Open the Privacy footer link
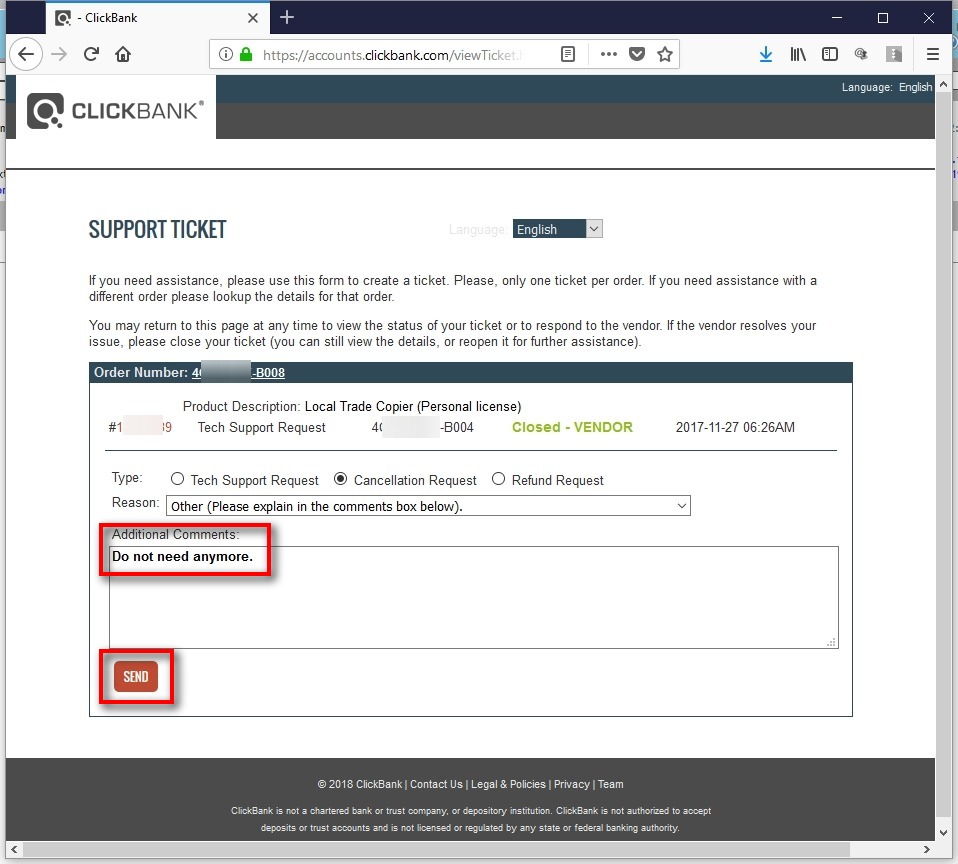Image resolution: width=958 pixels, height=864 pixels. tap(572, 784)
